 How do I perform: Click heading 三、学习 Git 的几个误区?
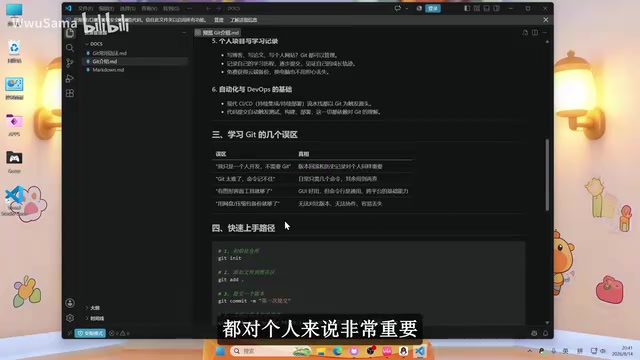coord(255,135)
